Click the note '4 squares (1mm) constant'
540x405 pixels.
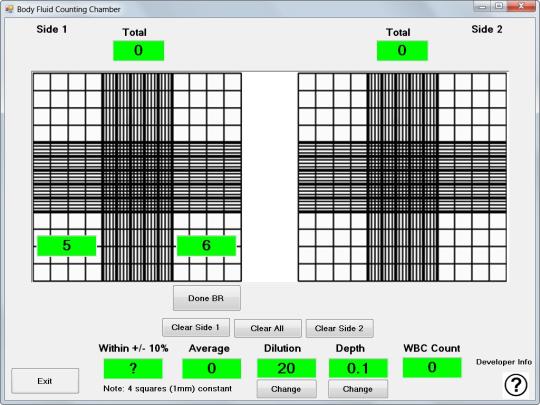167,388
